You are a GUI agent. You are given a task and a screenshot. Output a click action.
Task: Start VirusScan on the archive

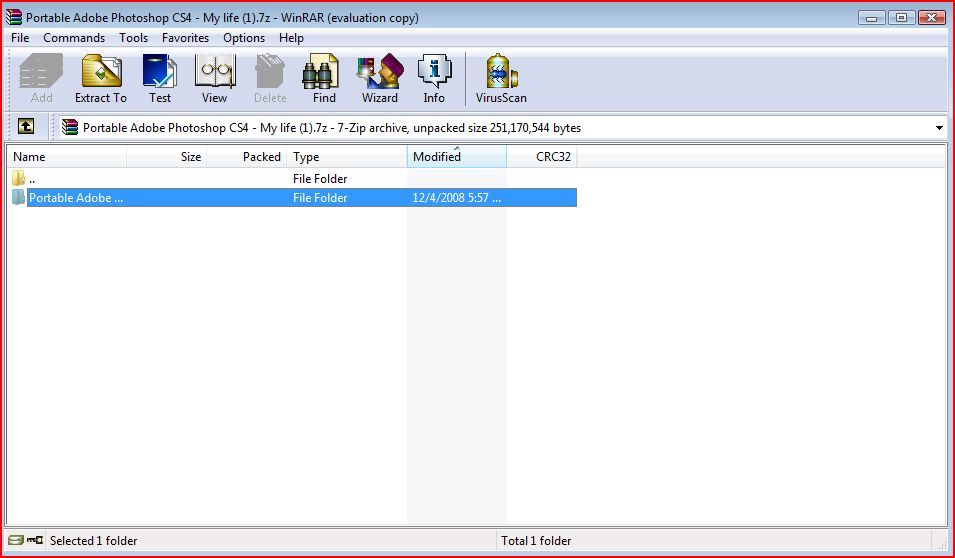(x=501, y=79)
